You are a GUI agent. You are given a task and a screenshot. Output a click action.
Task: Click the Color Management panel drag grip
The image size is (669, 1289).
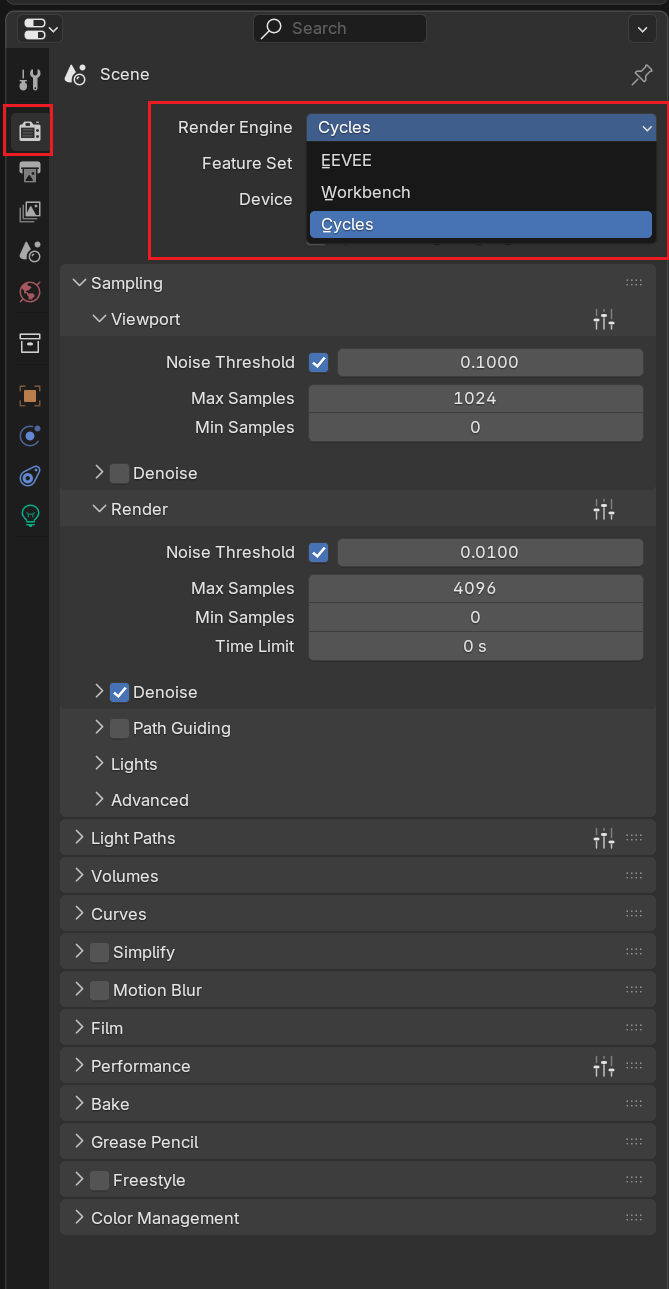pyautogui.click(x=634, y=1218)
